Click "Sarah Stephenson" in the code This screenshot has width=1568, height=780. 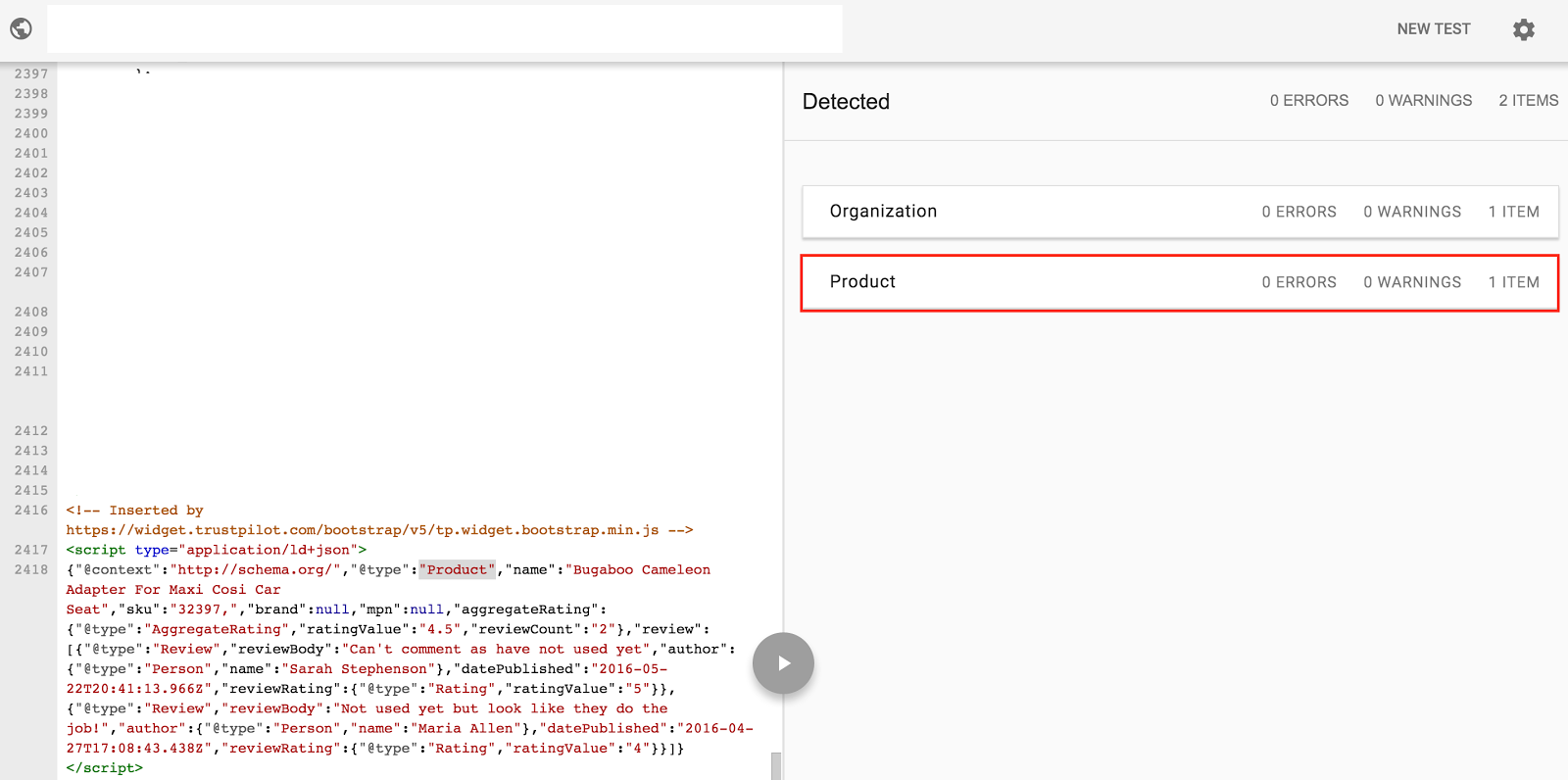tap(358, 669)
